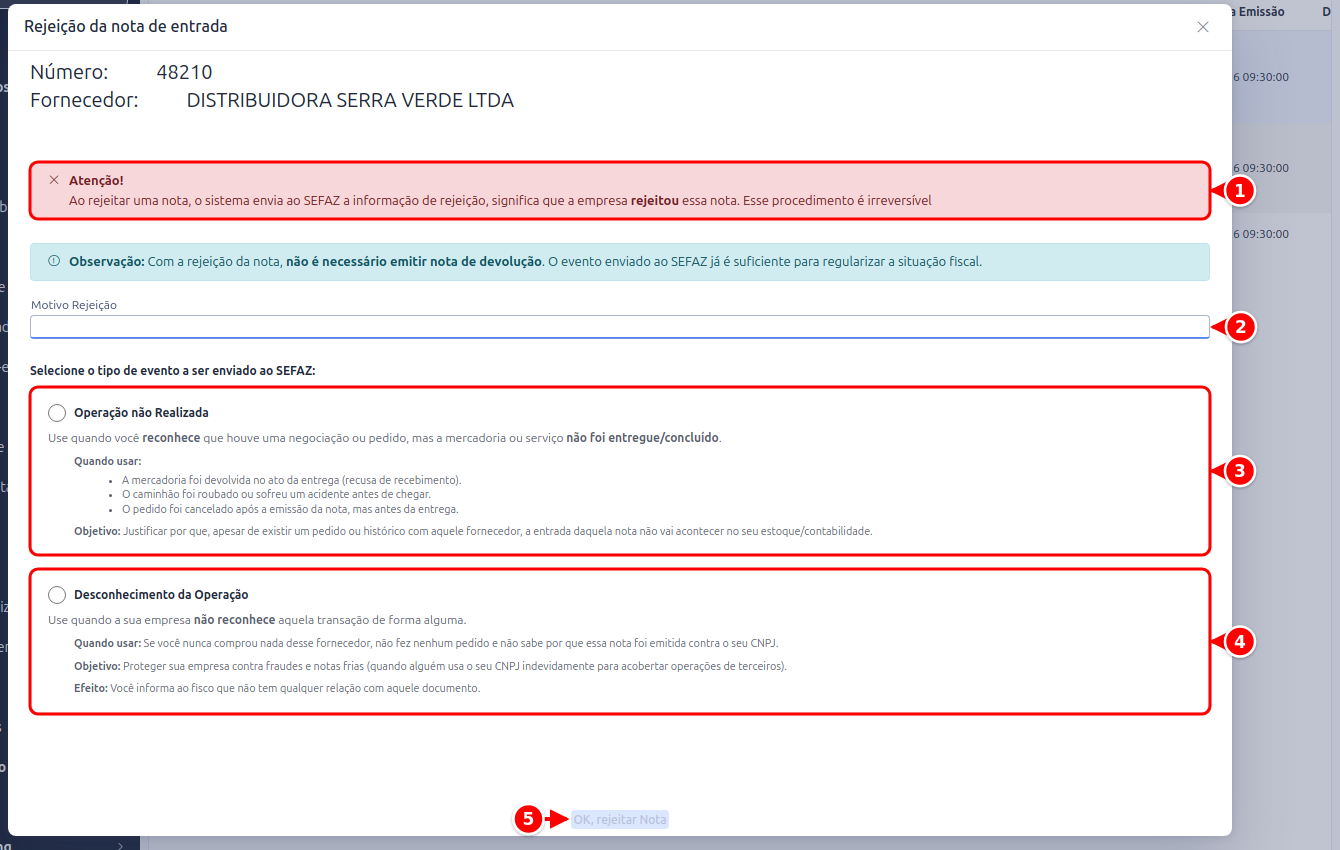Select the Operação não Realizada radio button
Screen dimensions: 1340x850
pos(57,413)
